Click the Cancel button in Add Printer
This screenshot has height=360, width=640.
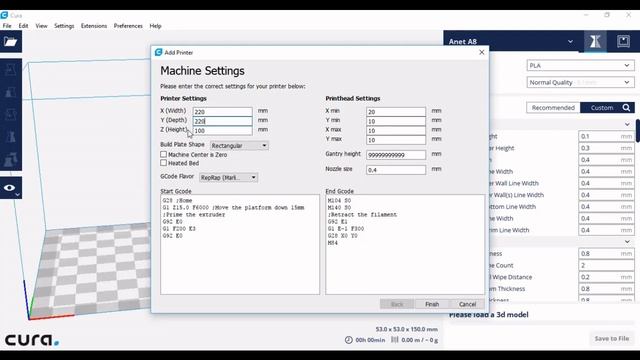tap(467, 304)
